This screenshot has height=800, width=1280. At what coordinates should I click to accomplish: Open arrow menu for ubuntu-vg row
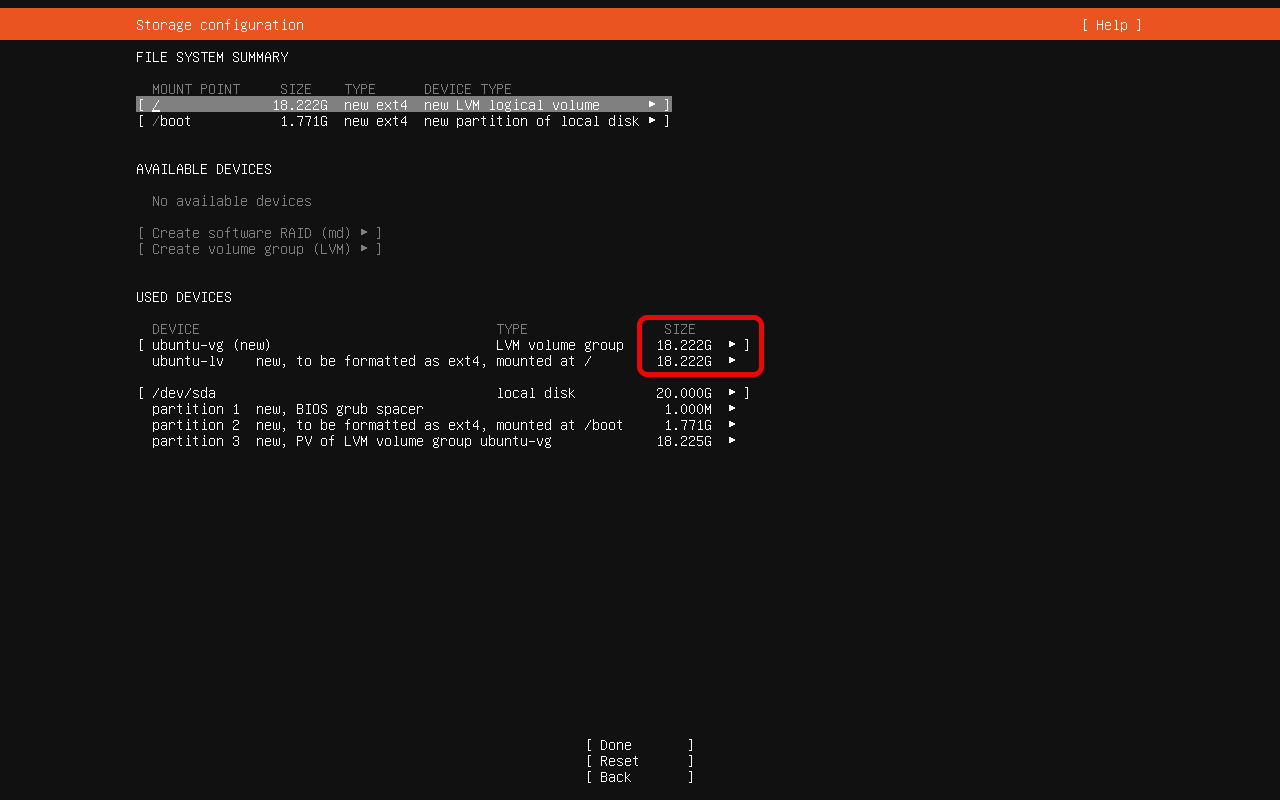[732, 345]
